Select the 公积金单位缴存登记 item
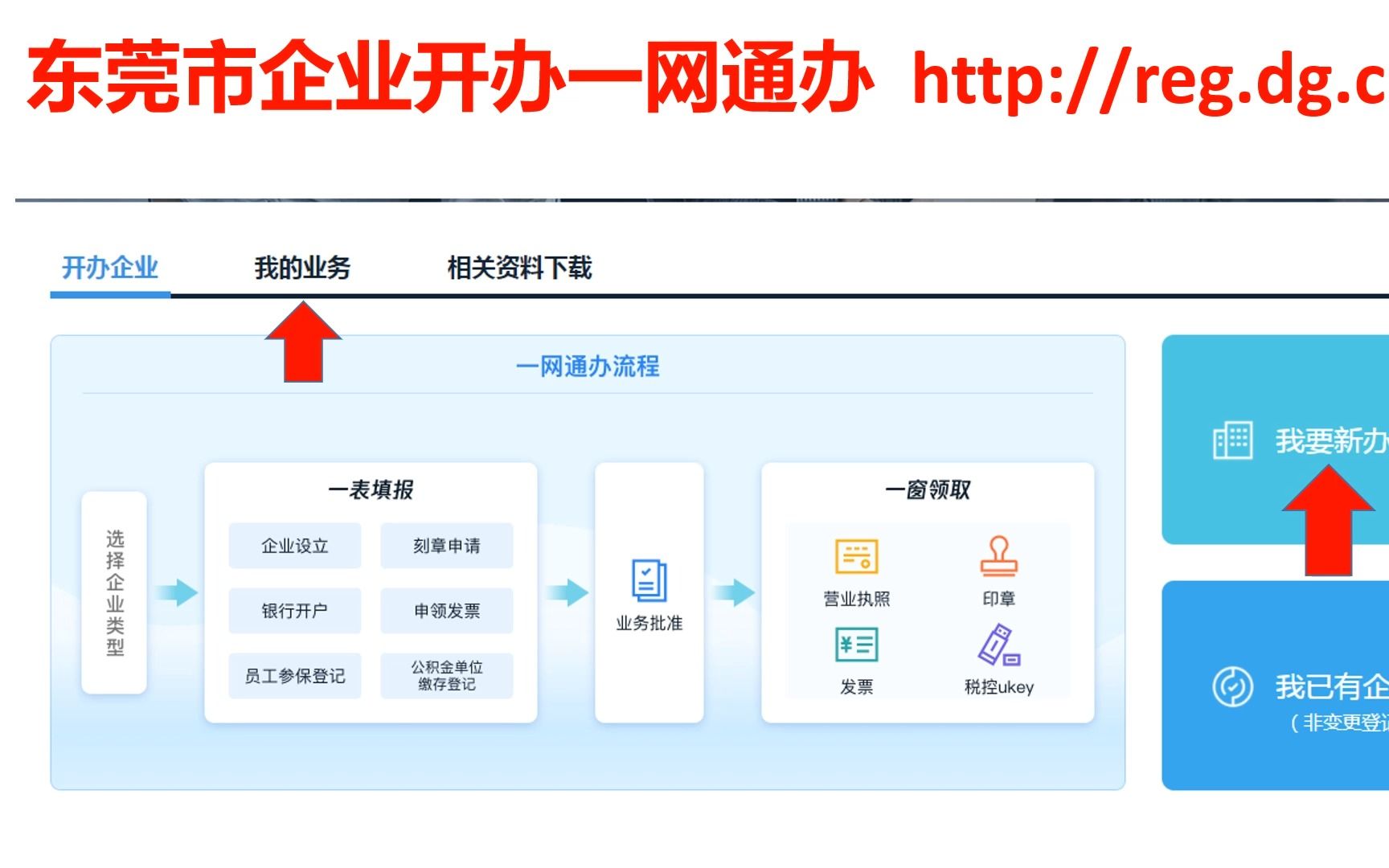 pos(447,676)
